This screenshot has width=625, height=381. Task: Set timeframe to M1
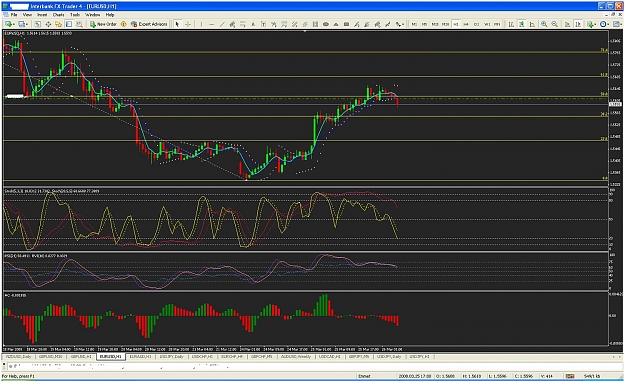415,24
